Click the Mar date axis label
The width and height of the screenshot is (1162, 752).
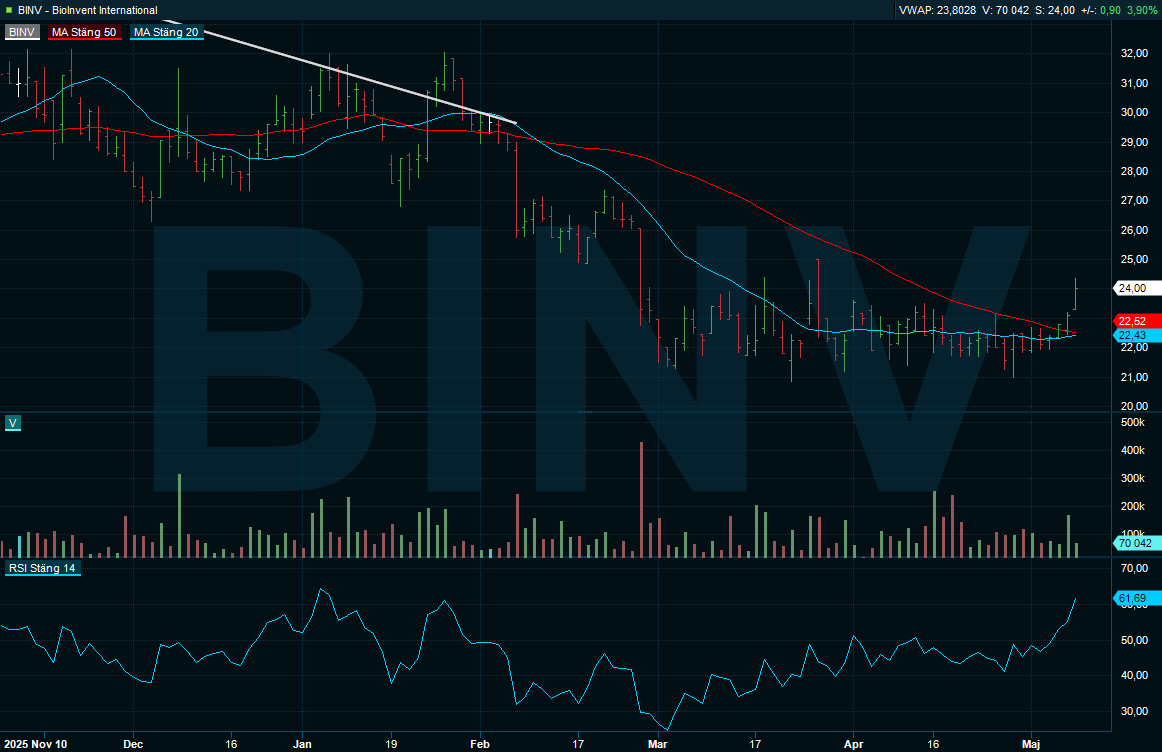coord(657,744)
